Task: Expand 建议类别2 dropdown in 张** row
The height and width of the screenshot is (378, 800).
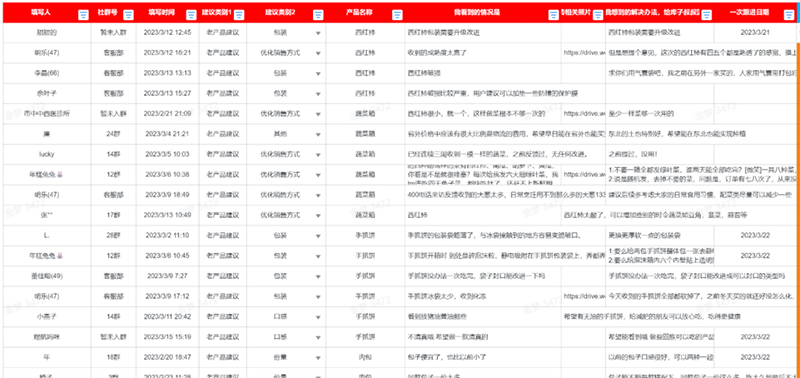Action: coord(318,215)
